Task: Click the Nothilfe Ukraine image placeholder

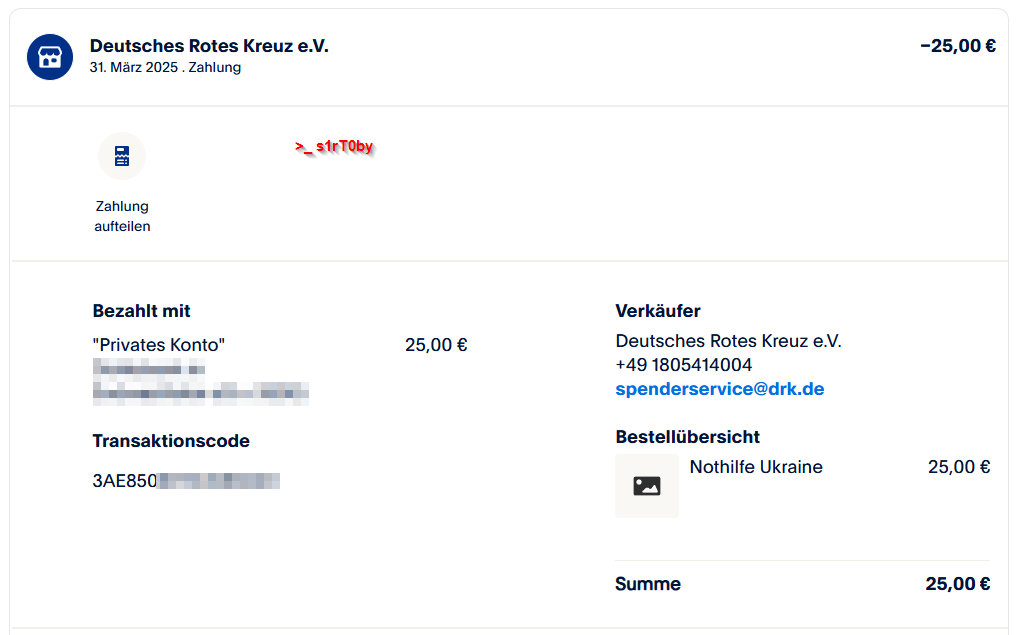Action: (646, 486)
